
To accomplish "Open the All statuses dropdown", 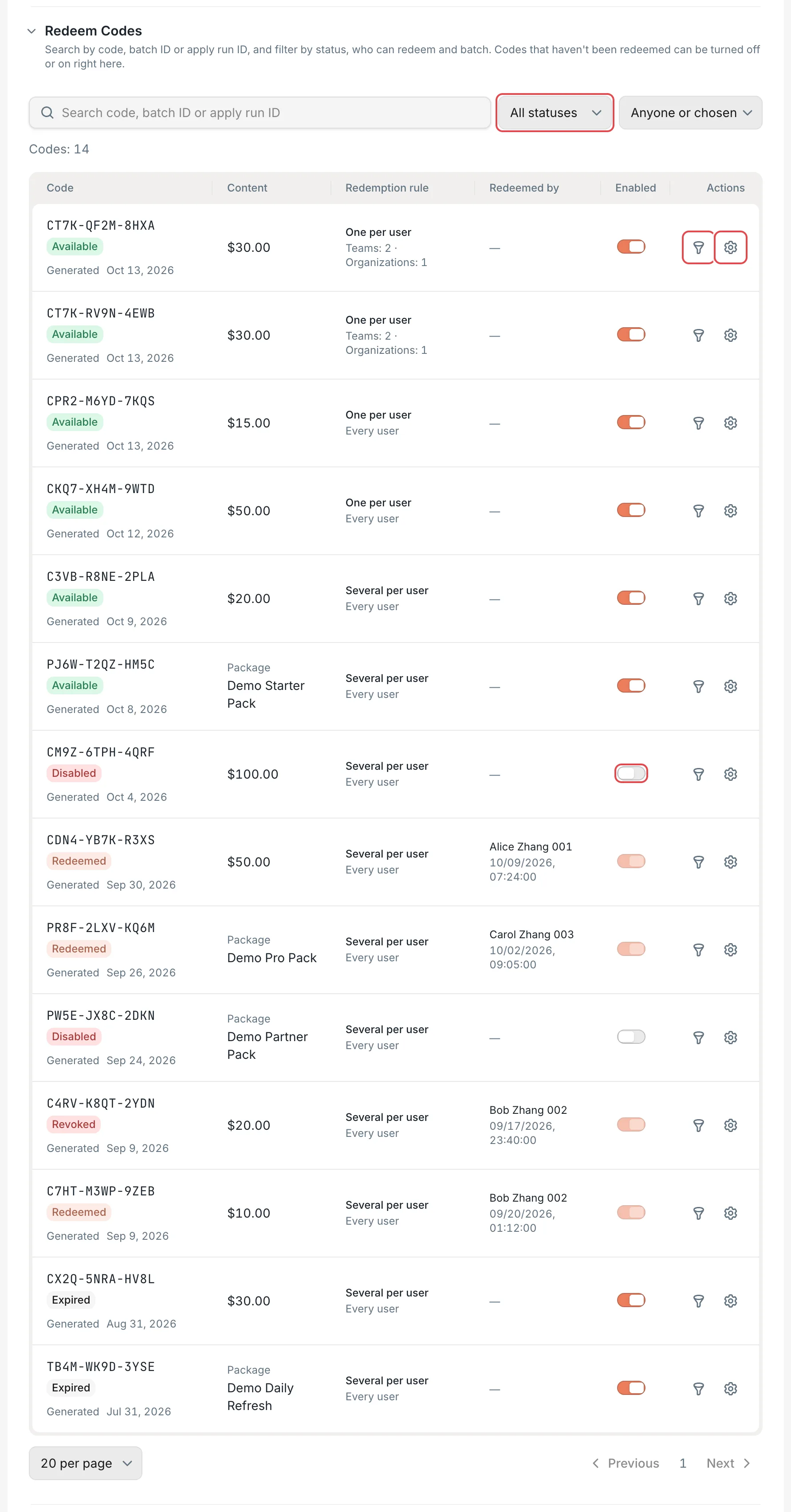I will [x=555, y=112].
